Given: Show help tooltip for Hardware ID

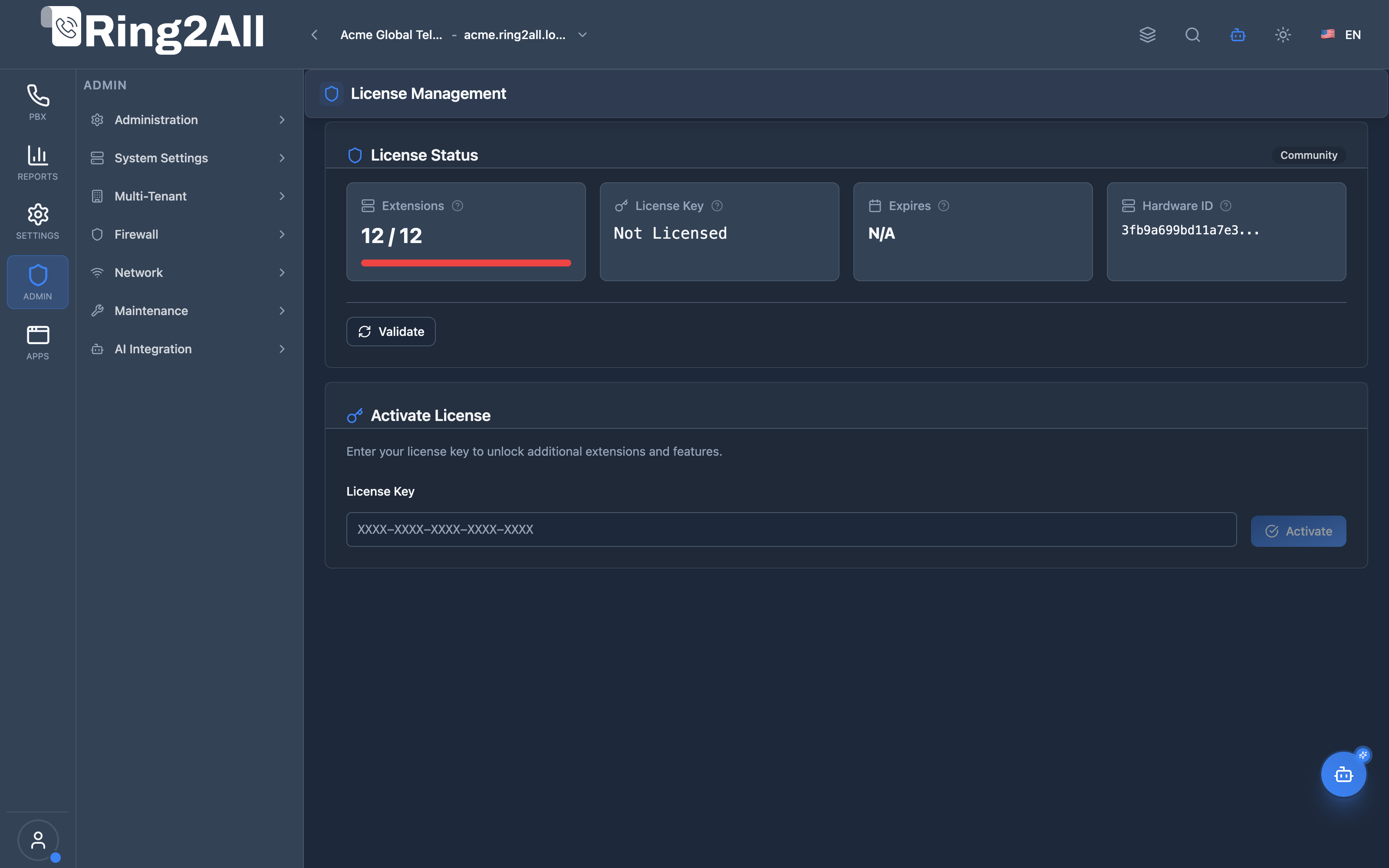Looking at the screenshot, I should coord(1225,206).
